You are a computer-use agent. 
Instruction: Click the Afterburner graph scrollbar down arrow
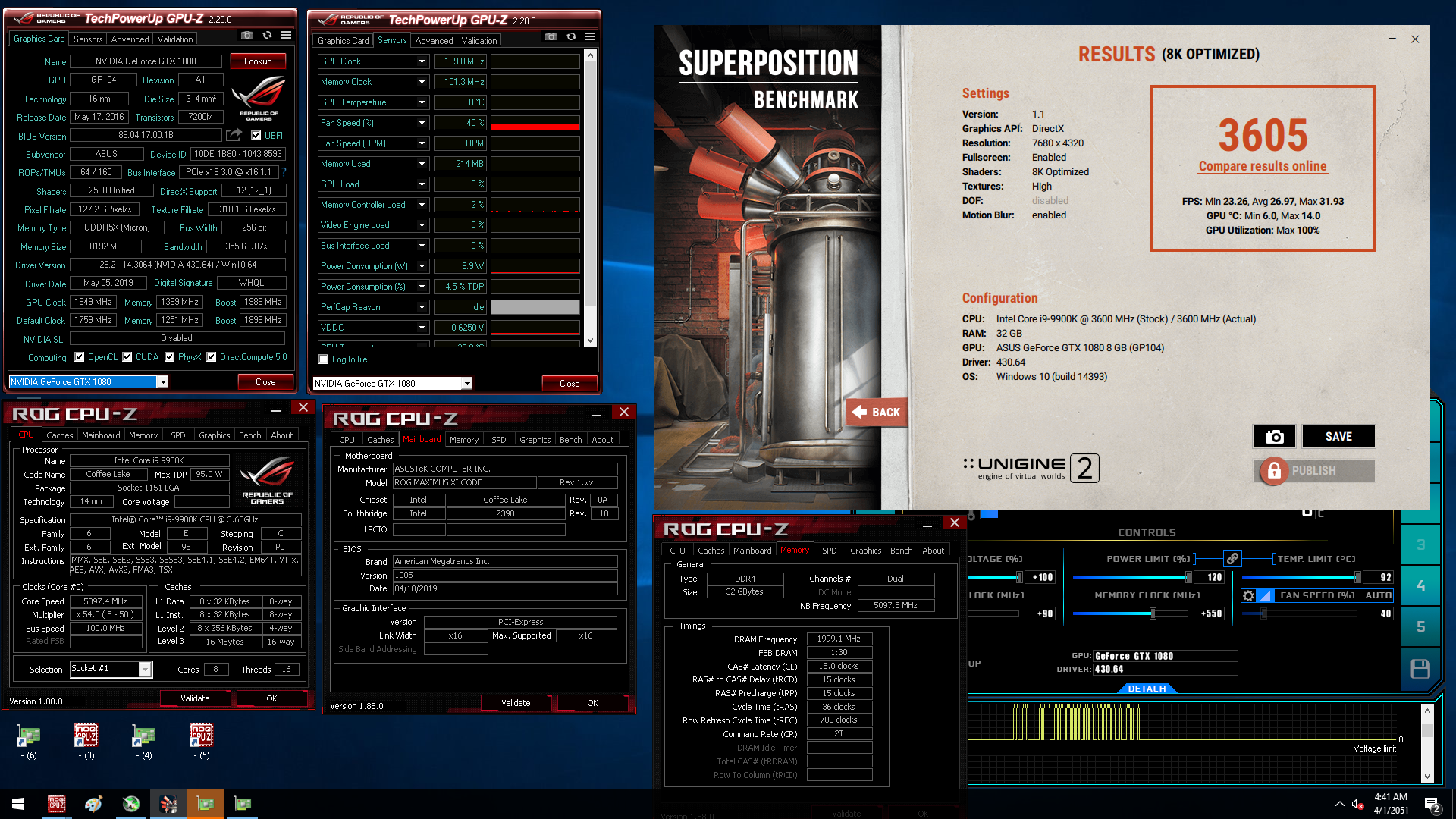(1427, 776)
